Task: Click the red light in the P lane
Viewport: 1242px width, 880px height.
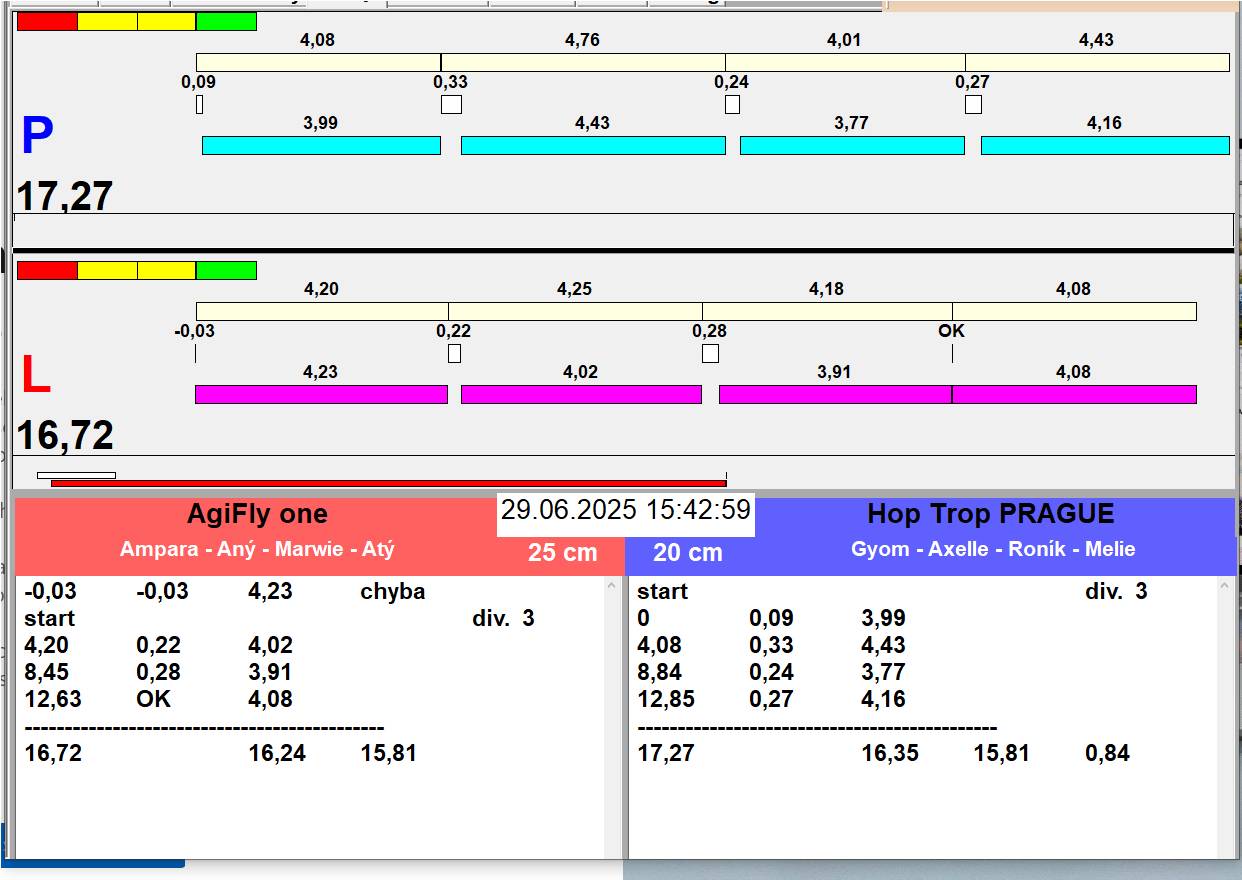Action: click(x=47, y=21)
